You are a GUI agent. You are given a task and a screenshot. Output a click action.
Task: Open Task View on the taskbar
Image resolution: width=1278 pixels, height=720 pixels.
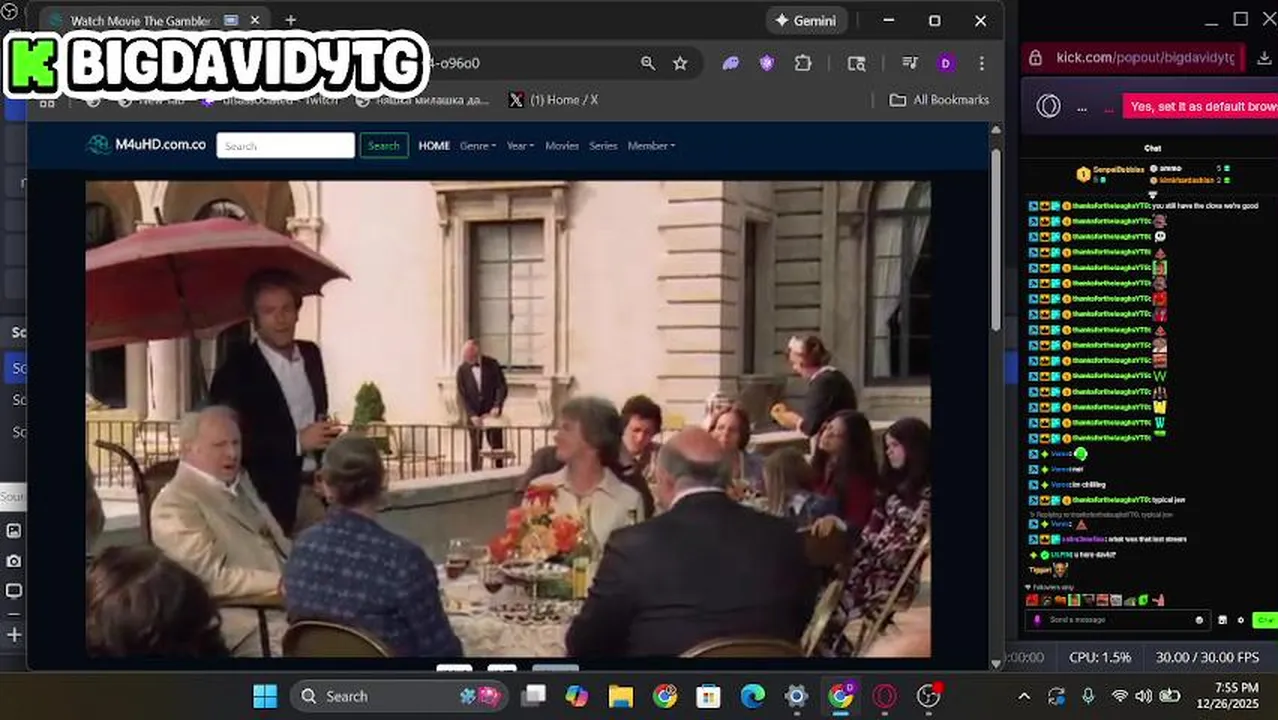coord(535,696)
